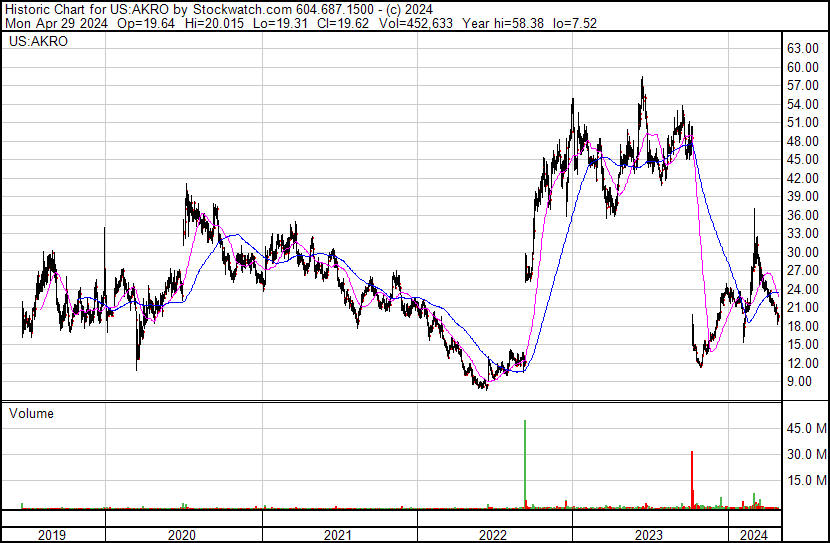The image size is (830, 543).
Task: Click the tall red volume spike in 2023
Action: 692,480
